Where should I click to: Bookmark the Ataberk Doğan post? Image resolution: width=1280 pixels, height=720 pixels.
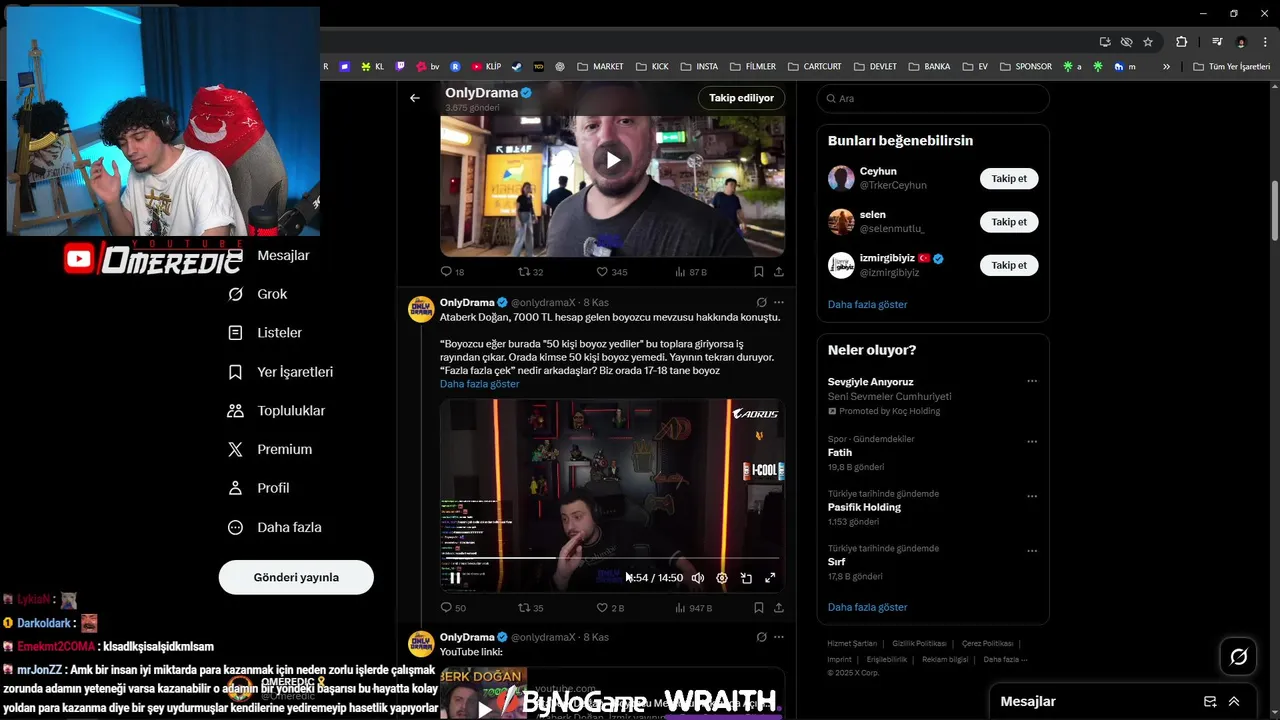pos(759,608)
